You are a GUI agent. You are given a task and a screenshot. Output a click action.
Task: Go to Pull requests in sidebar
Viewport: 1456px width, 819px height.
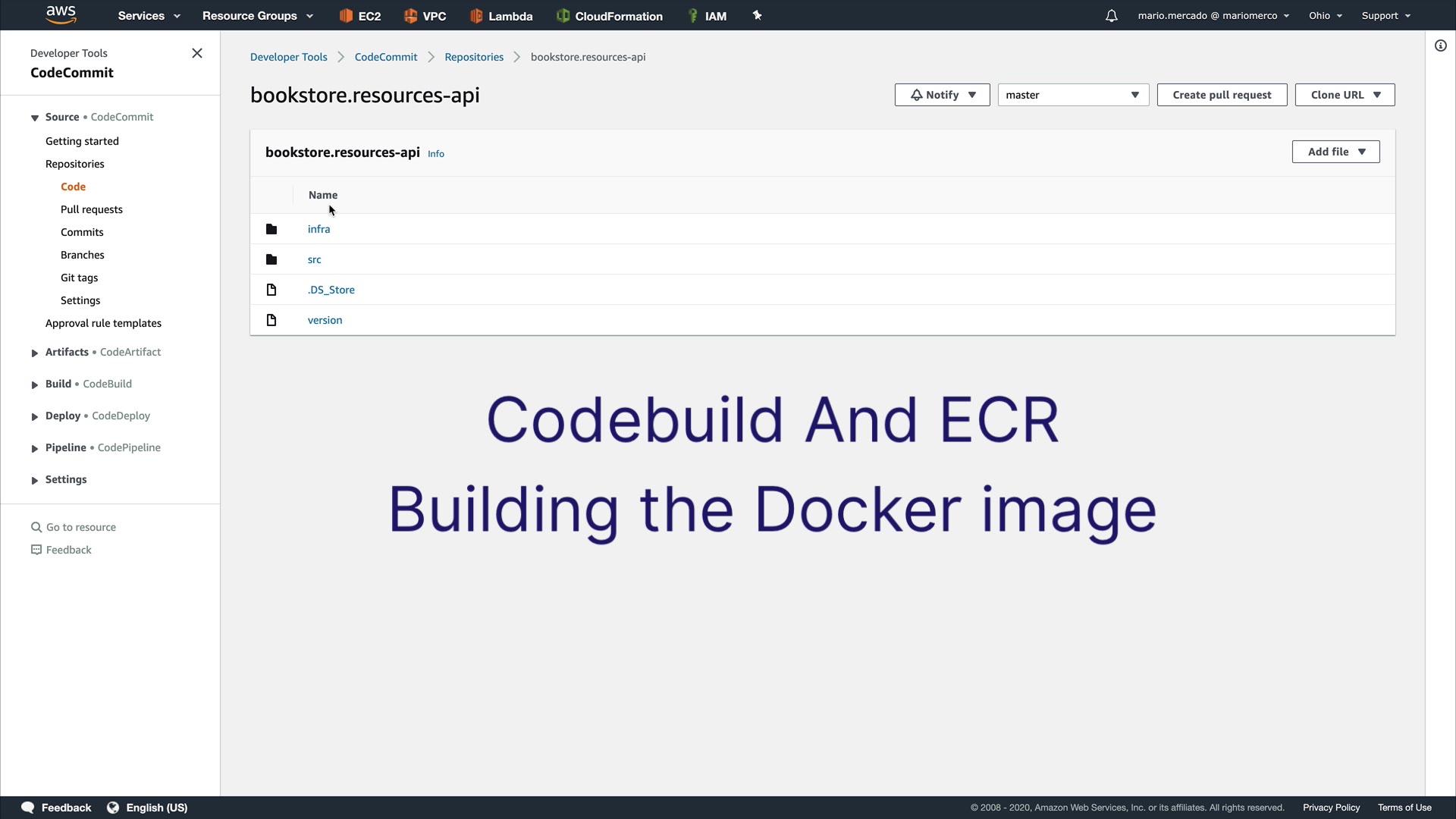(92, 209)
